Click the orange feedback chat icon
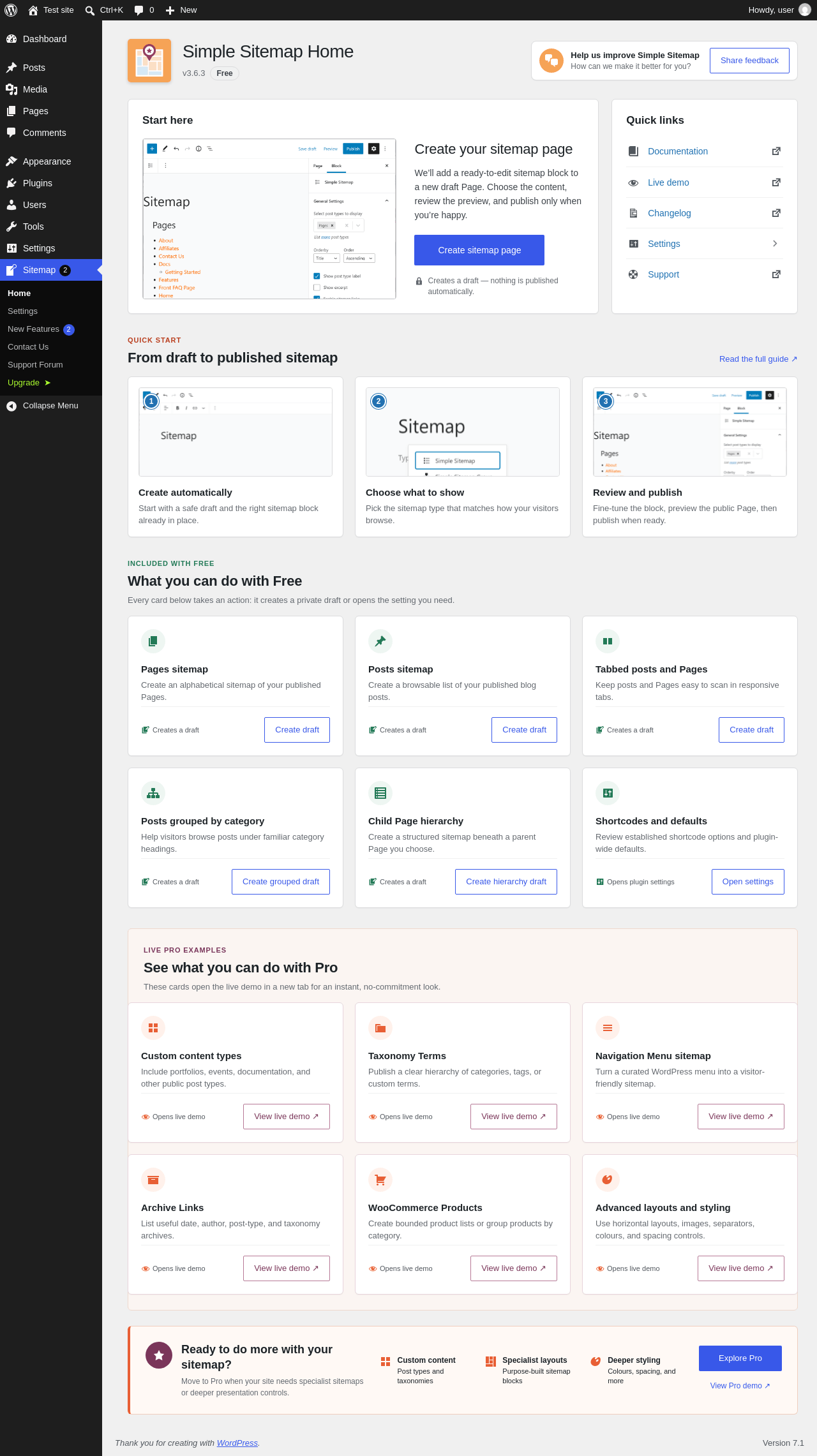Image resolution: width=817 pixels, height=1456 pixels. pyautogui.click(x=551, y=61)
